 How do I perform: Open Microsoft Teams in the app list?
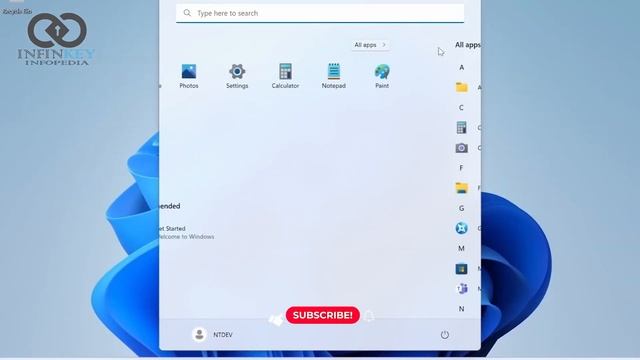(x=462, y=289)
